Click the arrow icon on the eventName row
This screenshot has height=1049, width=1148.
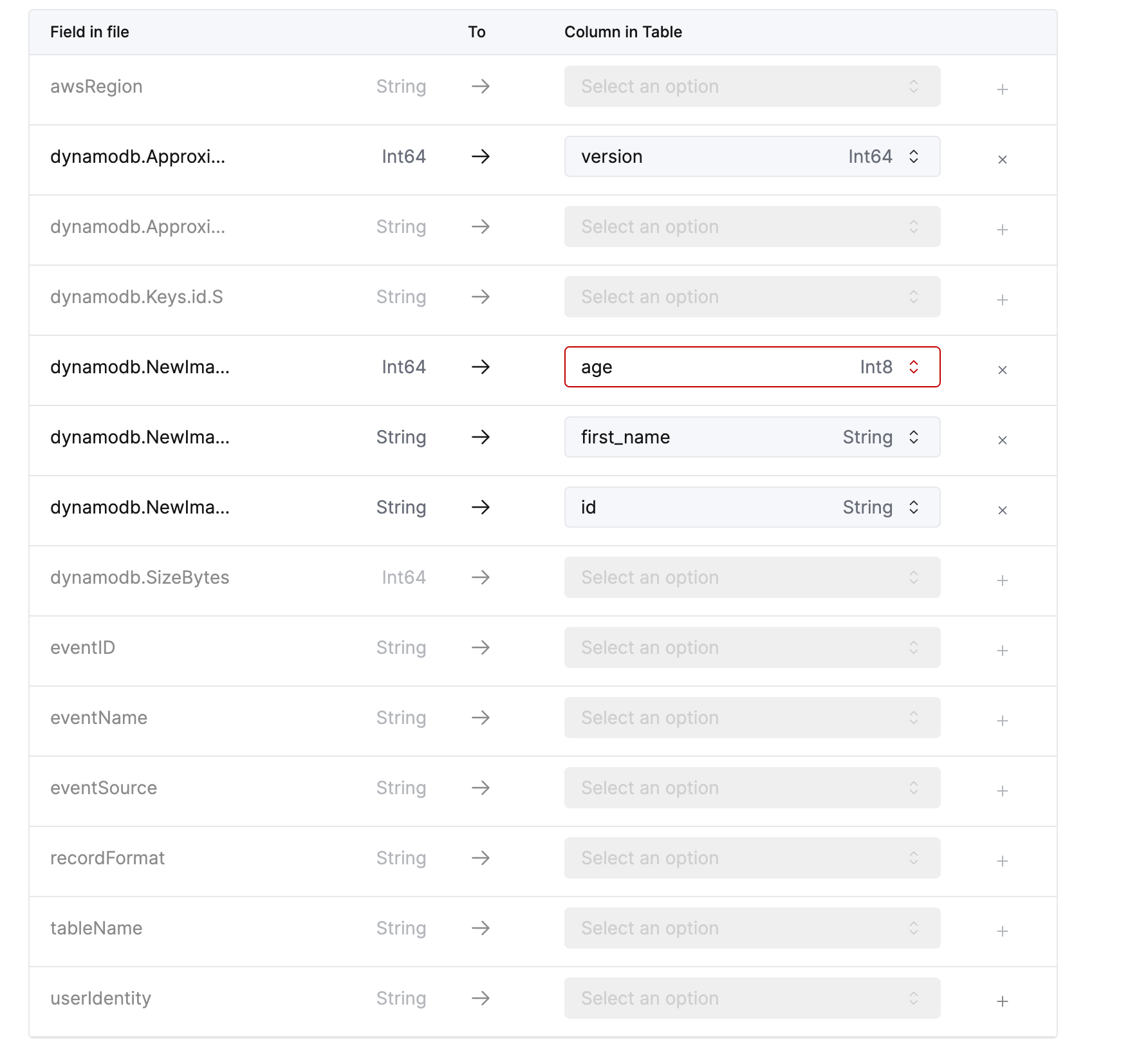coord(480,718)
